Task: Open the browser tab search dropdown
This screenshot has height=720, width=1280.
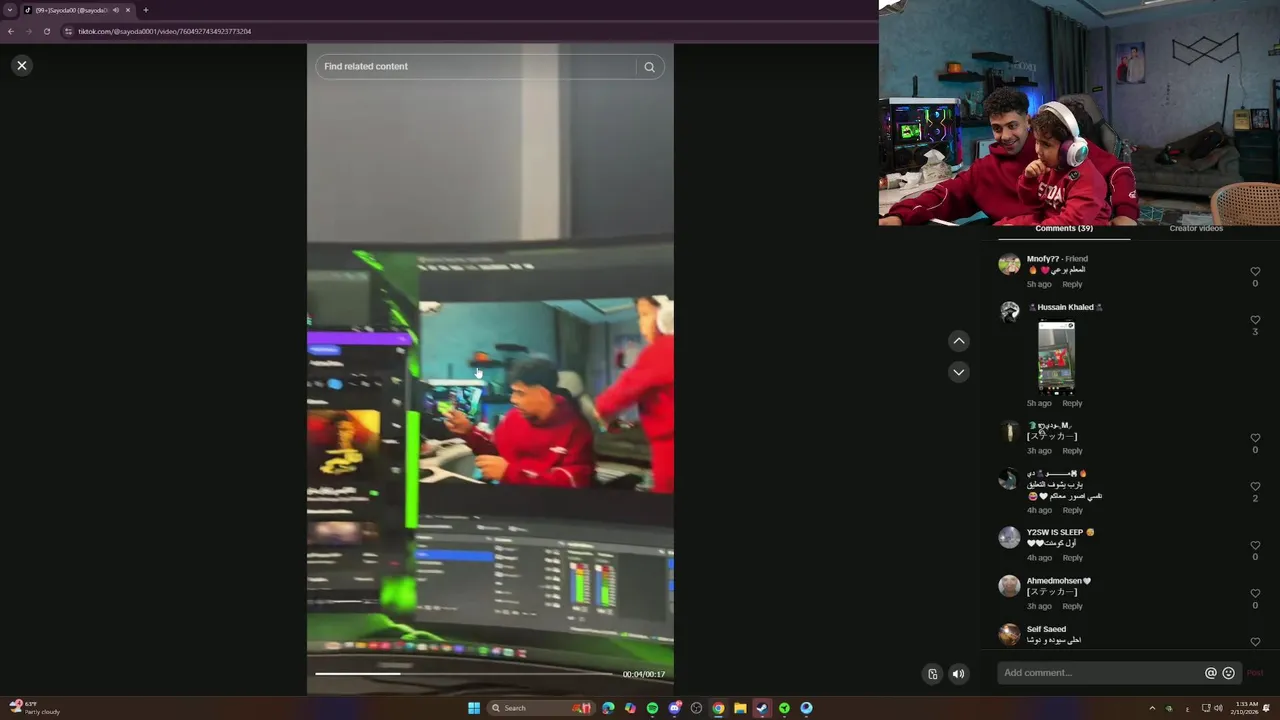Action: [x=10, y=10]
